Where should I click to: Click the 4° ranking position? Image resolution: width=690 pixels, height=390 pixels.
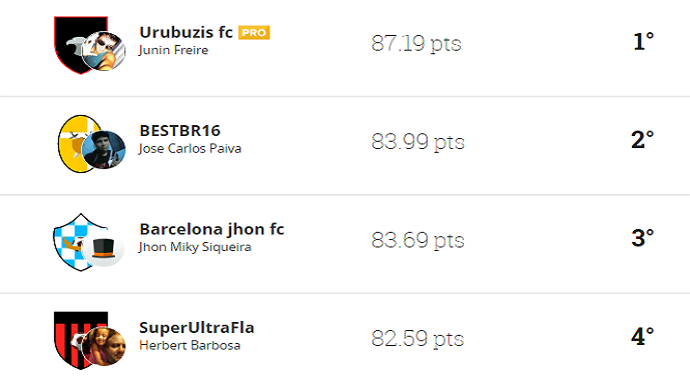(x=642, y=337)
